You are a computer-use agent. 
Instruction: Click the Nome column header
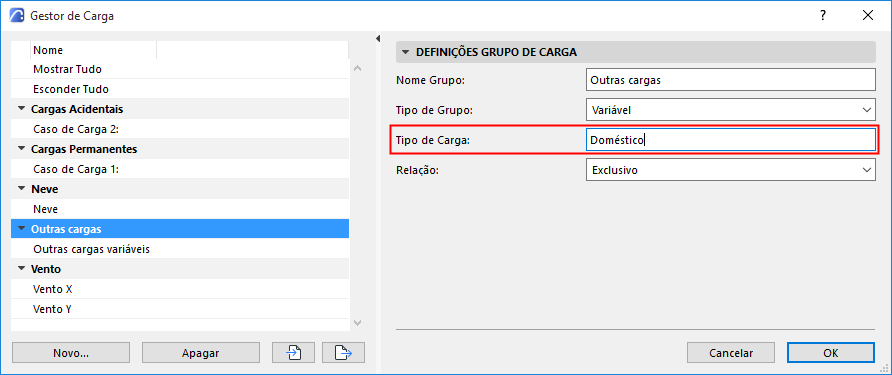(93, 50)
